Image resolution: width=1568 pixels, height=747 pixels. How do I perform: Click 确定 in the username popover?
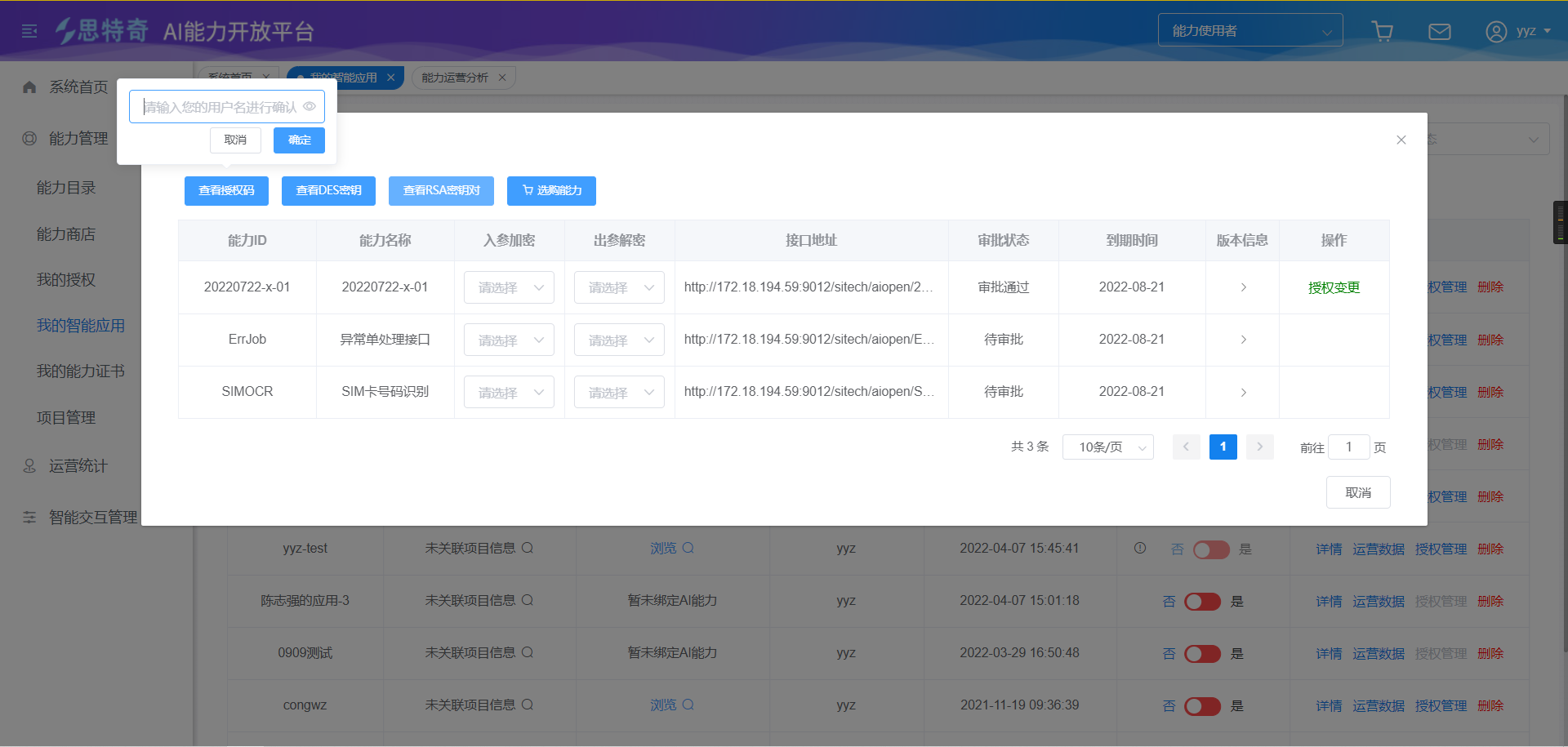299,140
